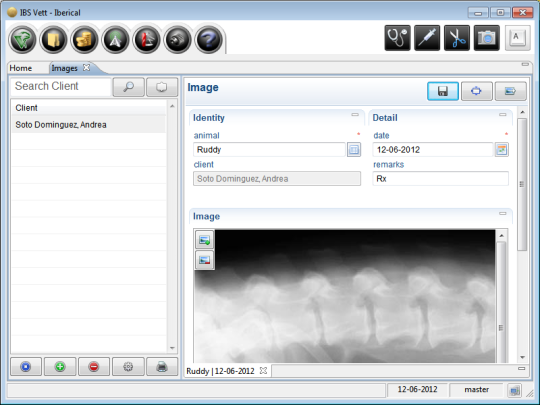Click the image viewer scrollbar thumb
The height and width of the screenshot is (405, 540).
[501, 303]
